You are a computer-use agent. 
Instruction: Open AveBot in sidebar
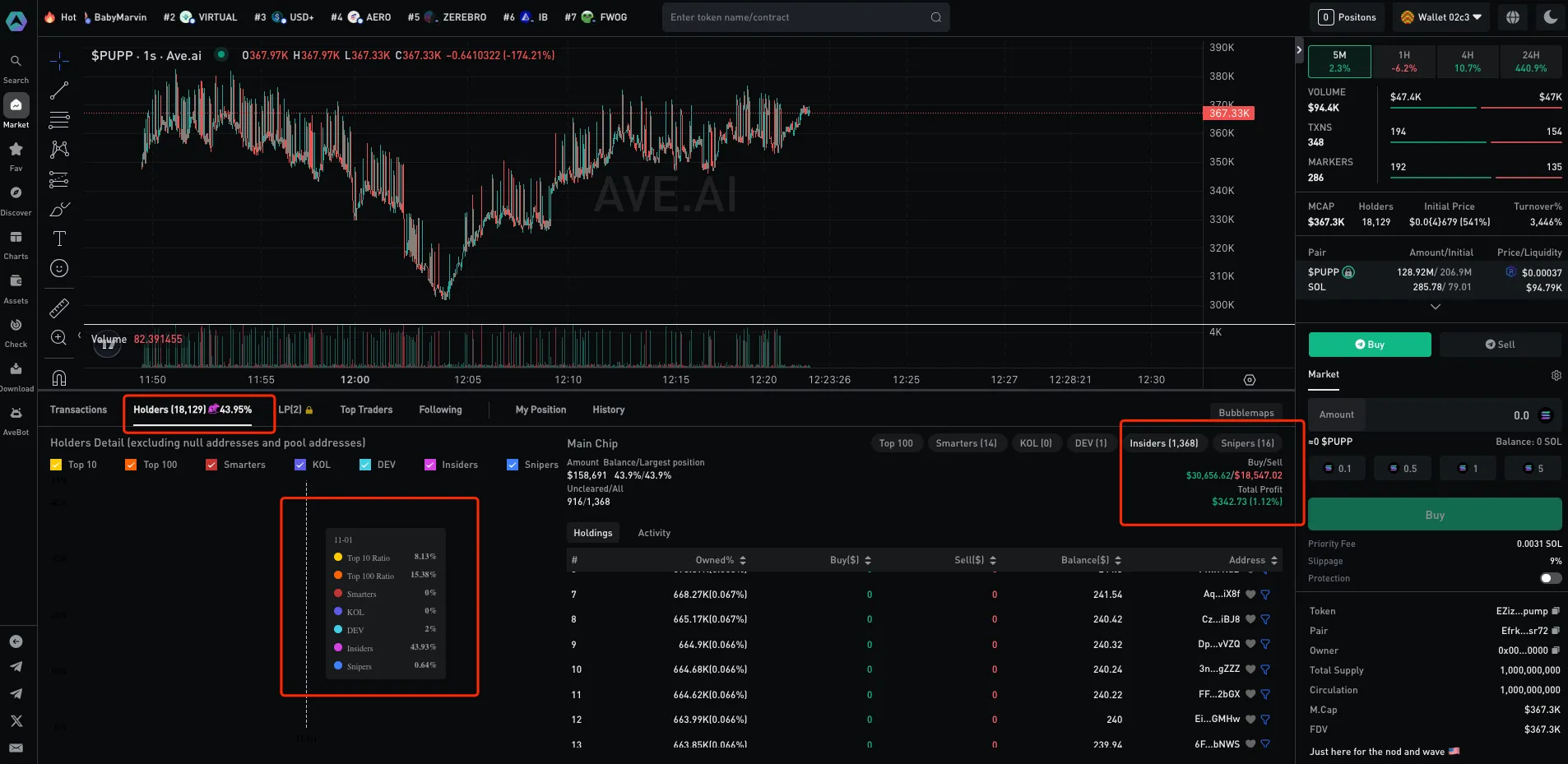pyautogui.click(x=16, y=420)
